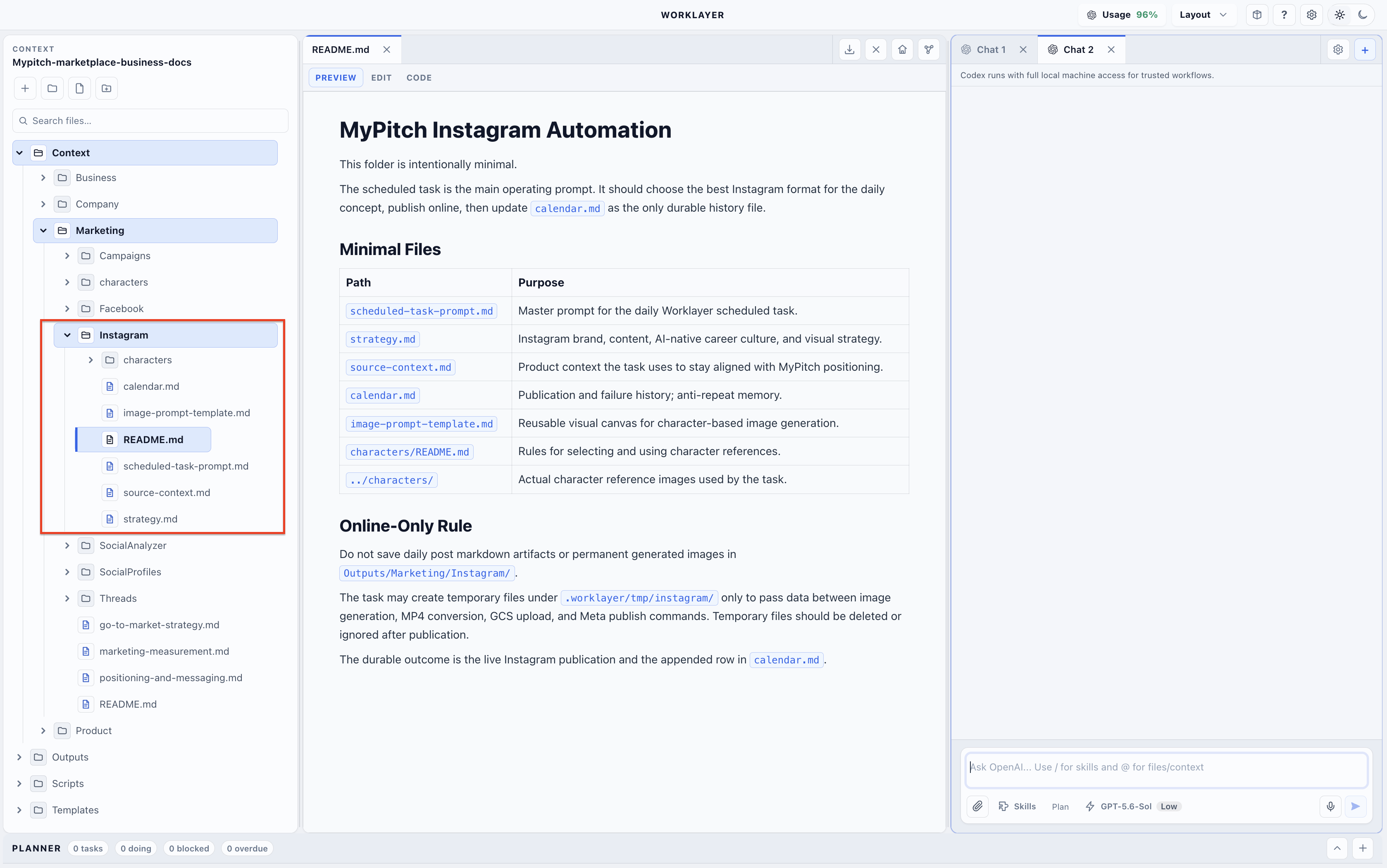
Task: Add a planner task with bottom plus icon
Action: pos(1363,848)
